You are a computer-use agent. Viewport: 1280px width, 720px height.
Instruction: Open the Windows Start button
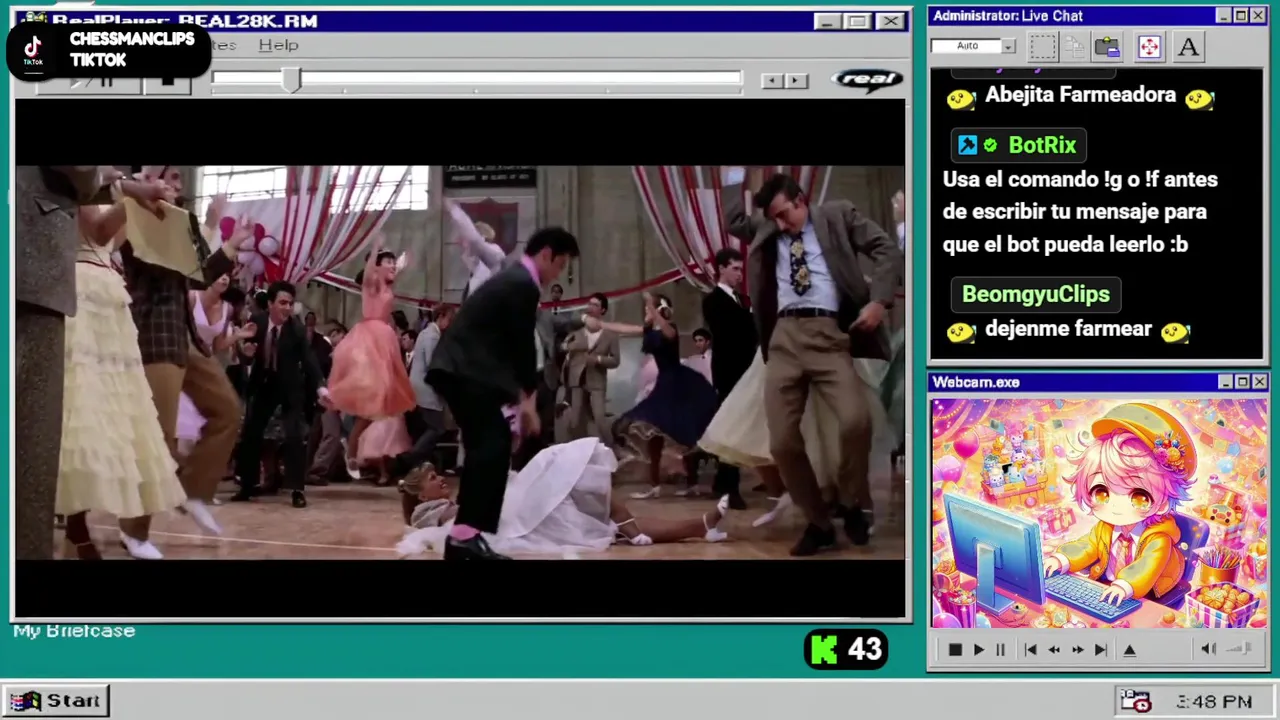pos(55,701)
